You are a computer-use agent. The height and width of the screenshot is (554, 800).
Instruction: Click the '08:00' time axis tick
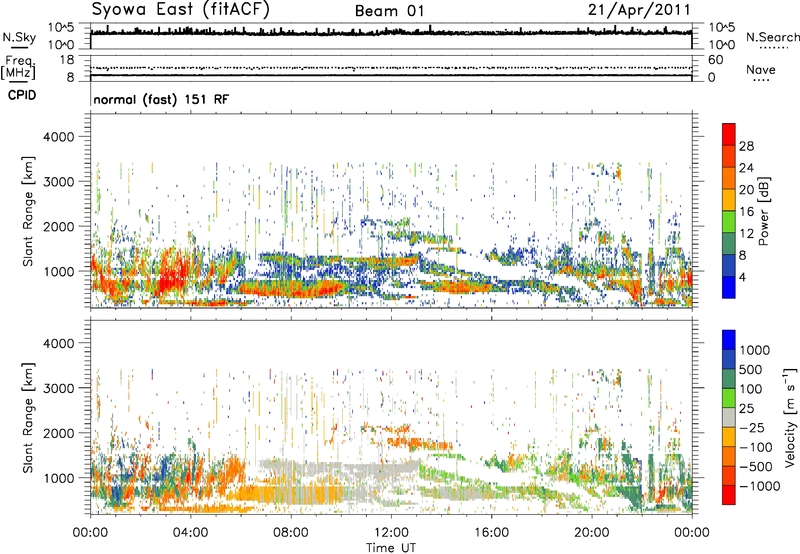(291, 533)
